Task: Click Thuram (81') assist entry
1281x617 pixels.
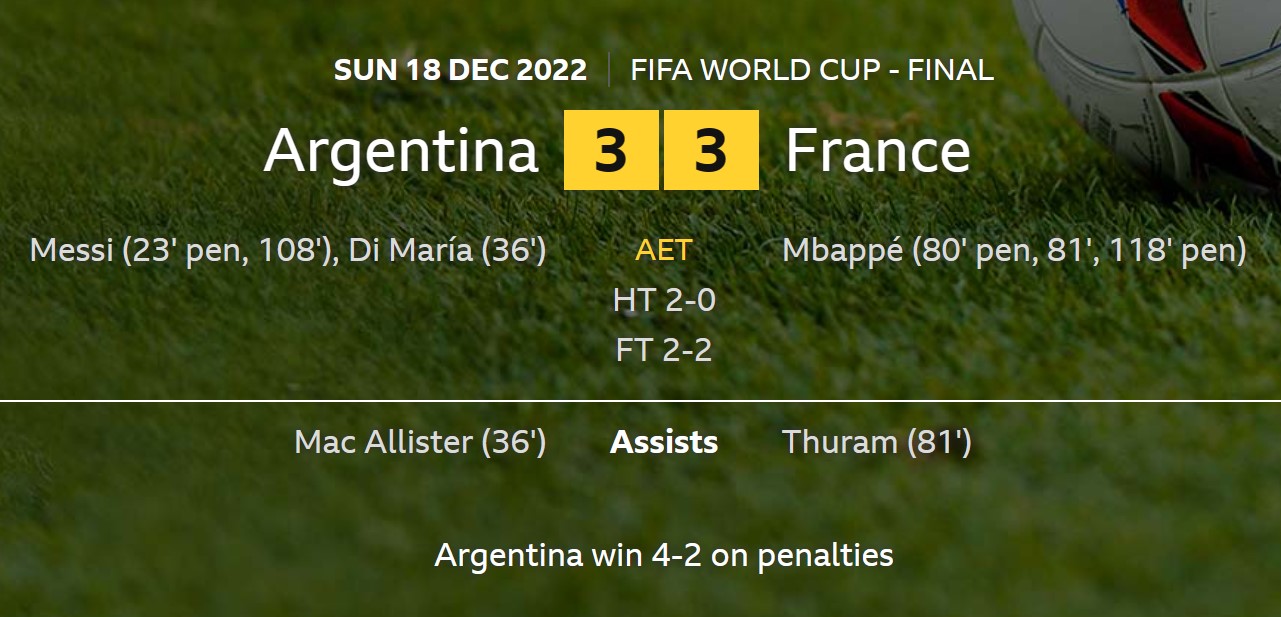Action: click(x=877, y=442)
